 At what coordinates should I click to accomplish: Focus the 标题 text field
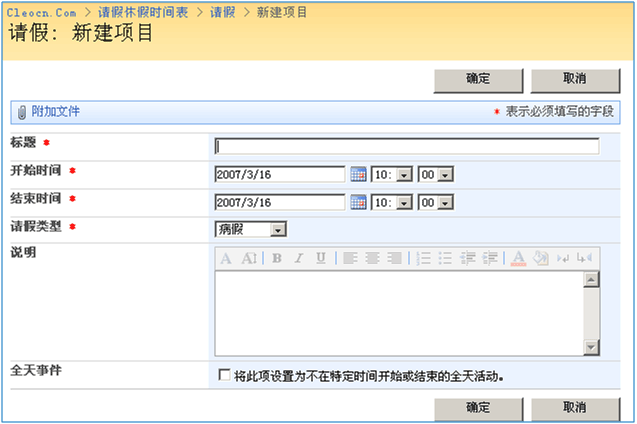pos(407,146)
